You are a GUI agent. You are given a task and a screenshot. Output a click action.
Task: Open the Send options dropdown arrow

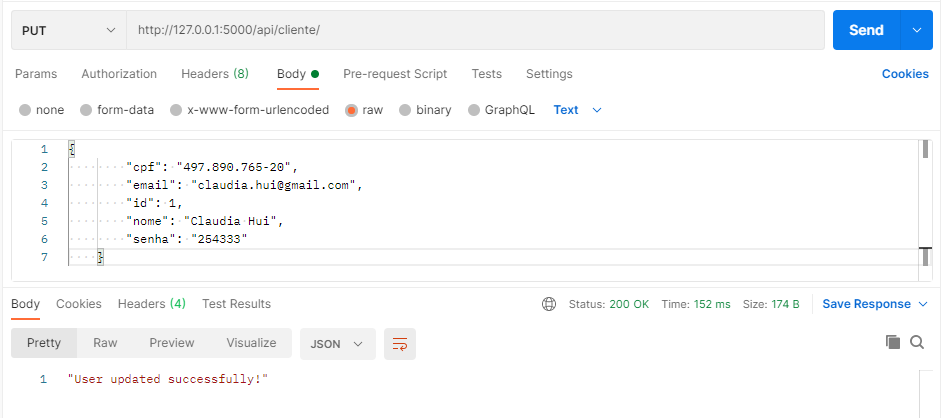917,30
